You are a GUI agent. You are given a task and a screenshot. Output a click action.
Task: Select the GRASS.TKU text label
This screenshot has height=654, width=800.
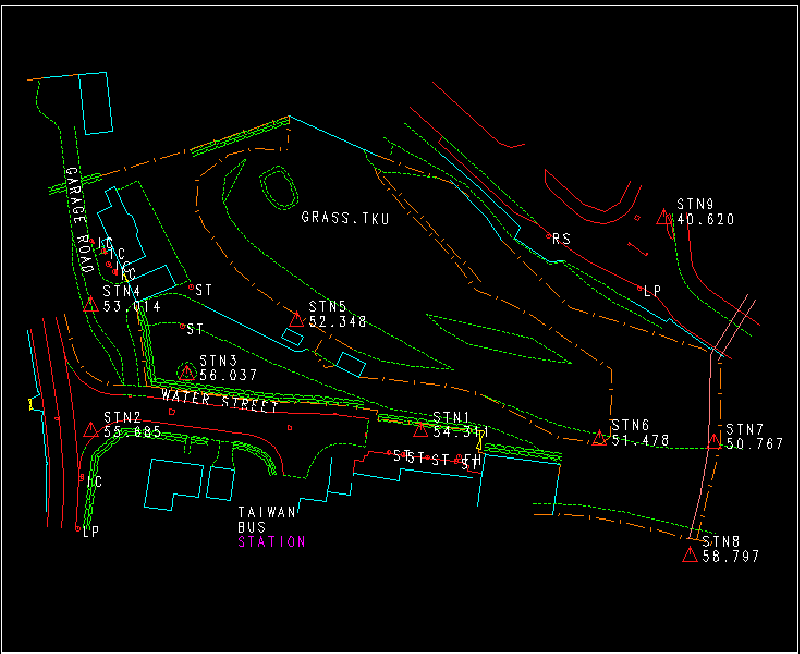point(345,217)
